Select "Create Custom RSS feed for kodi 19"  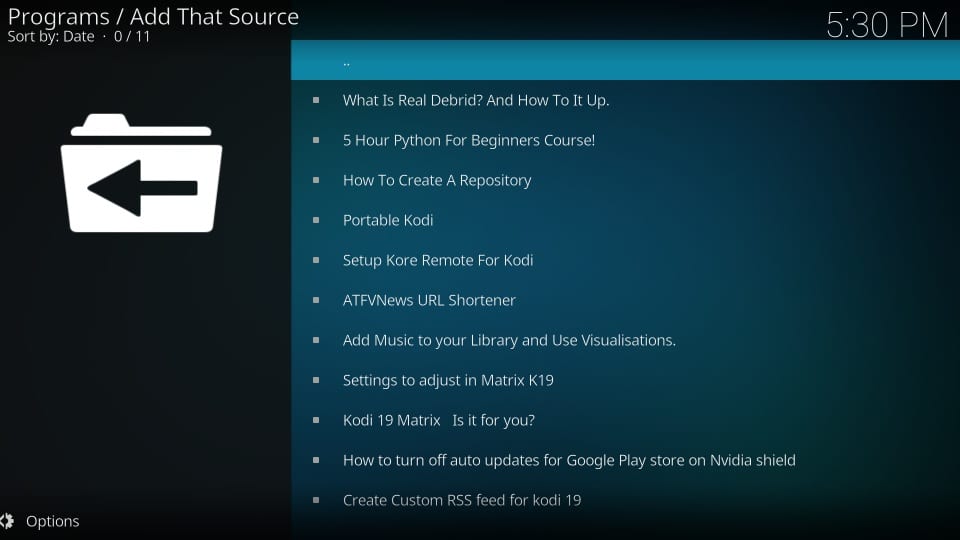coord(625,500)
